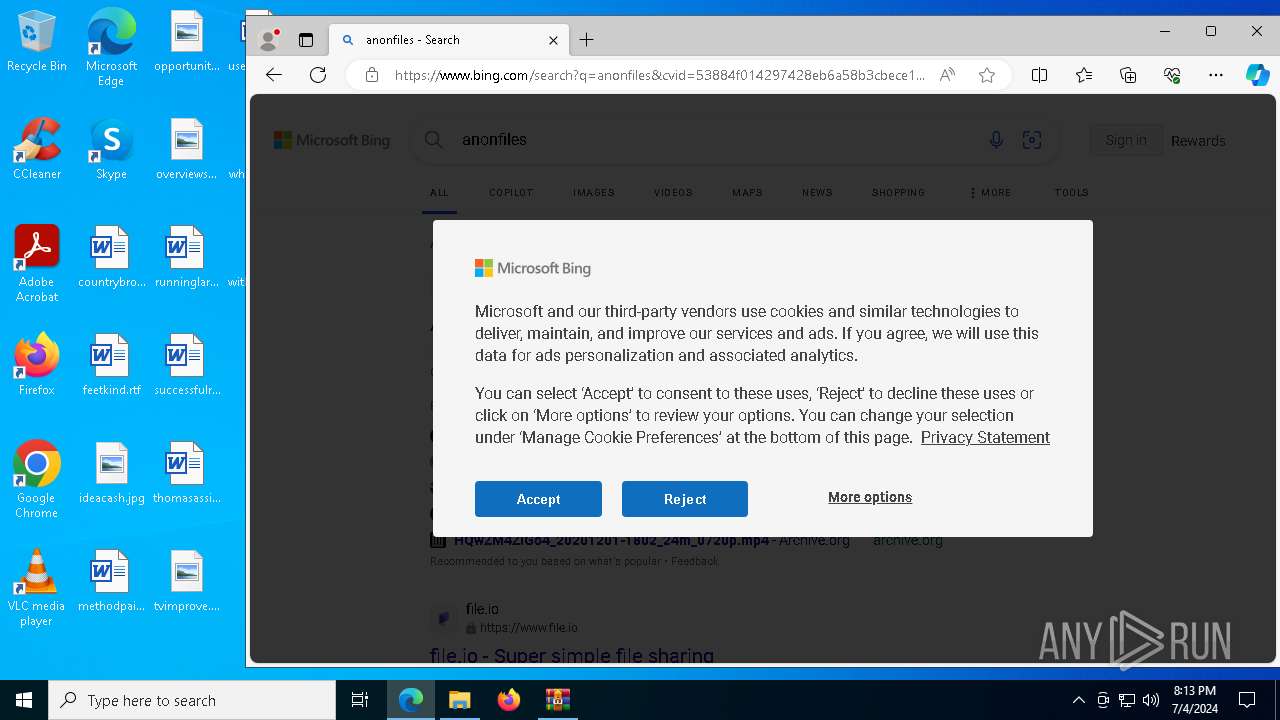Launch Copilot sidebar in Edge
Screen dimensions: 1280x720
click(x=1257, y=75)
